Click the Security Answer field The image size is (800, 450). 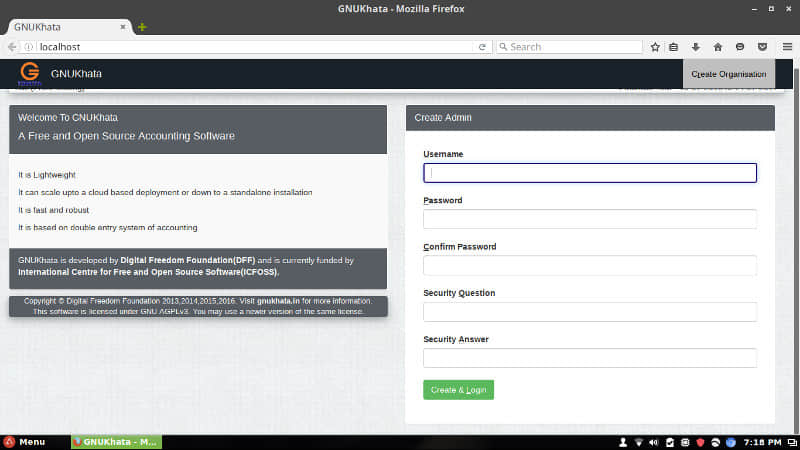coord(590,358)
